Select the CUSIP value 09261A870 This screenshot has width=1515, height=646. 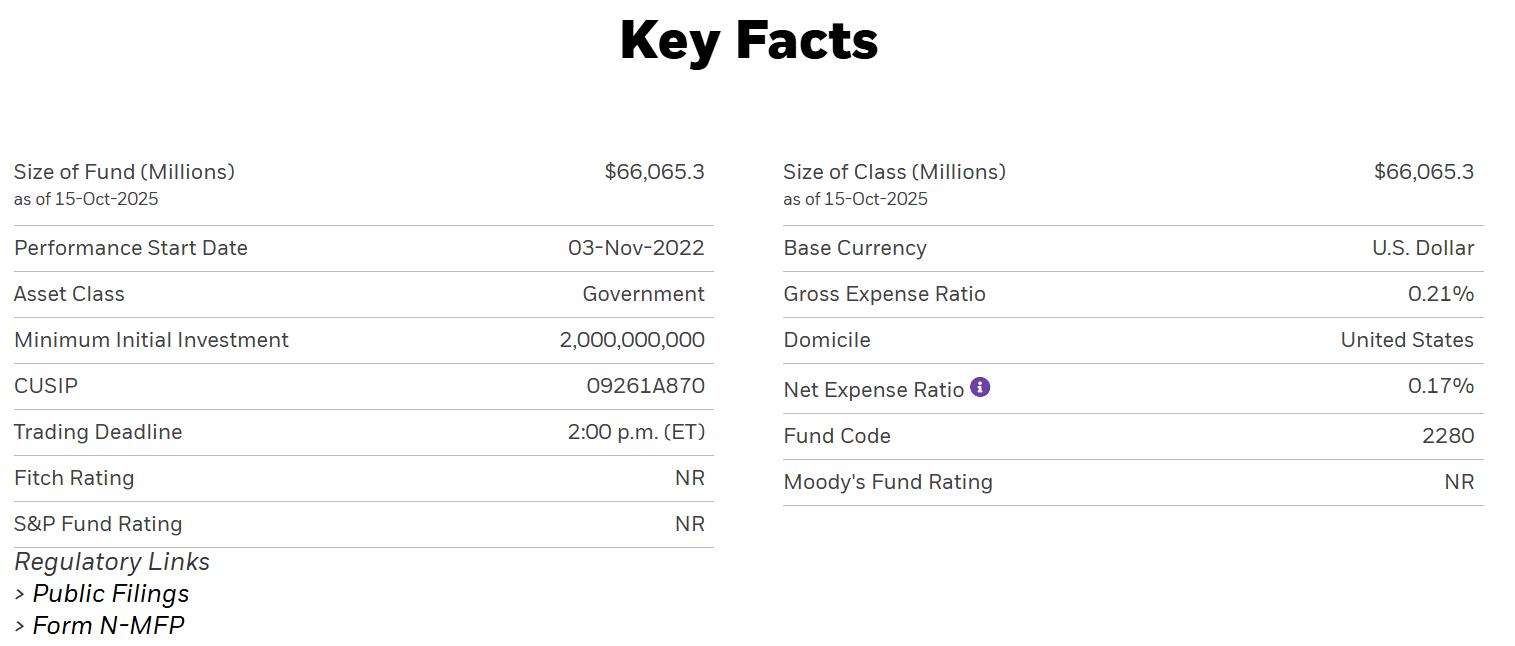tap(645, 386)
